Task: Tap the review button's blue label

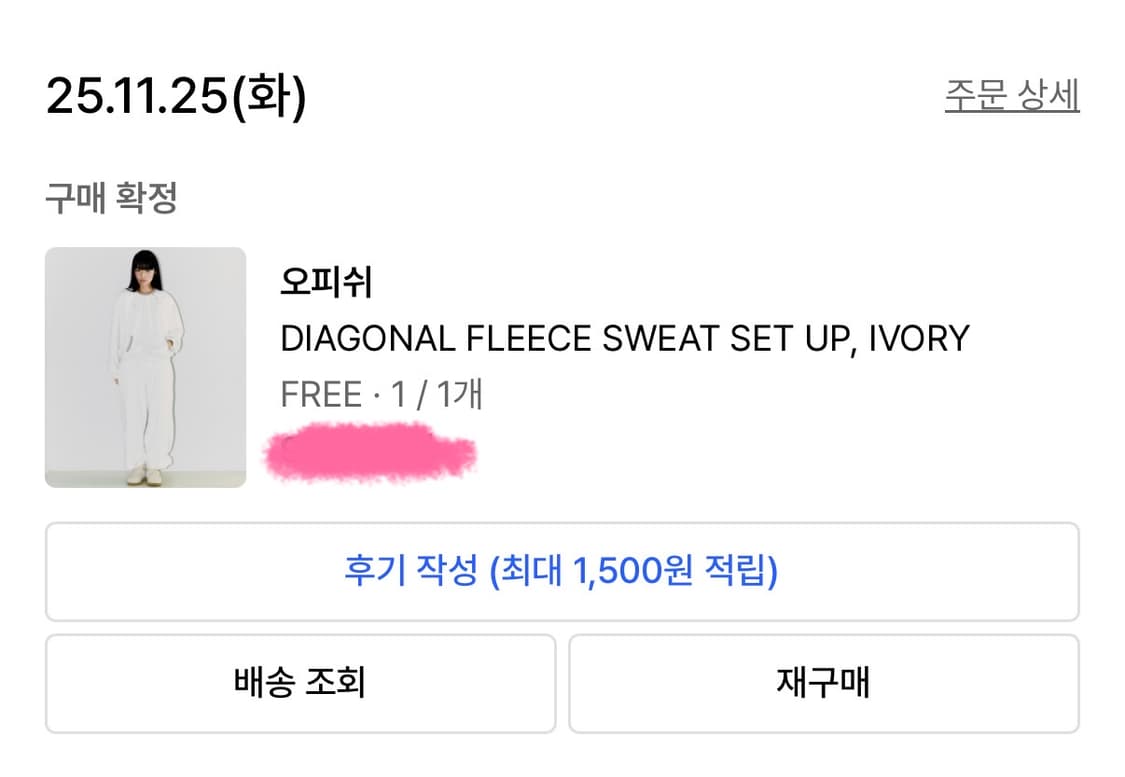Action: 562,569
